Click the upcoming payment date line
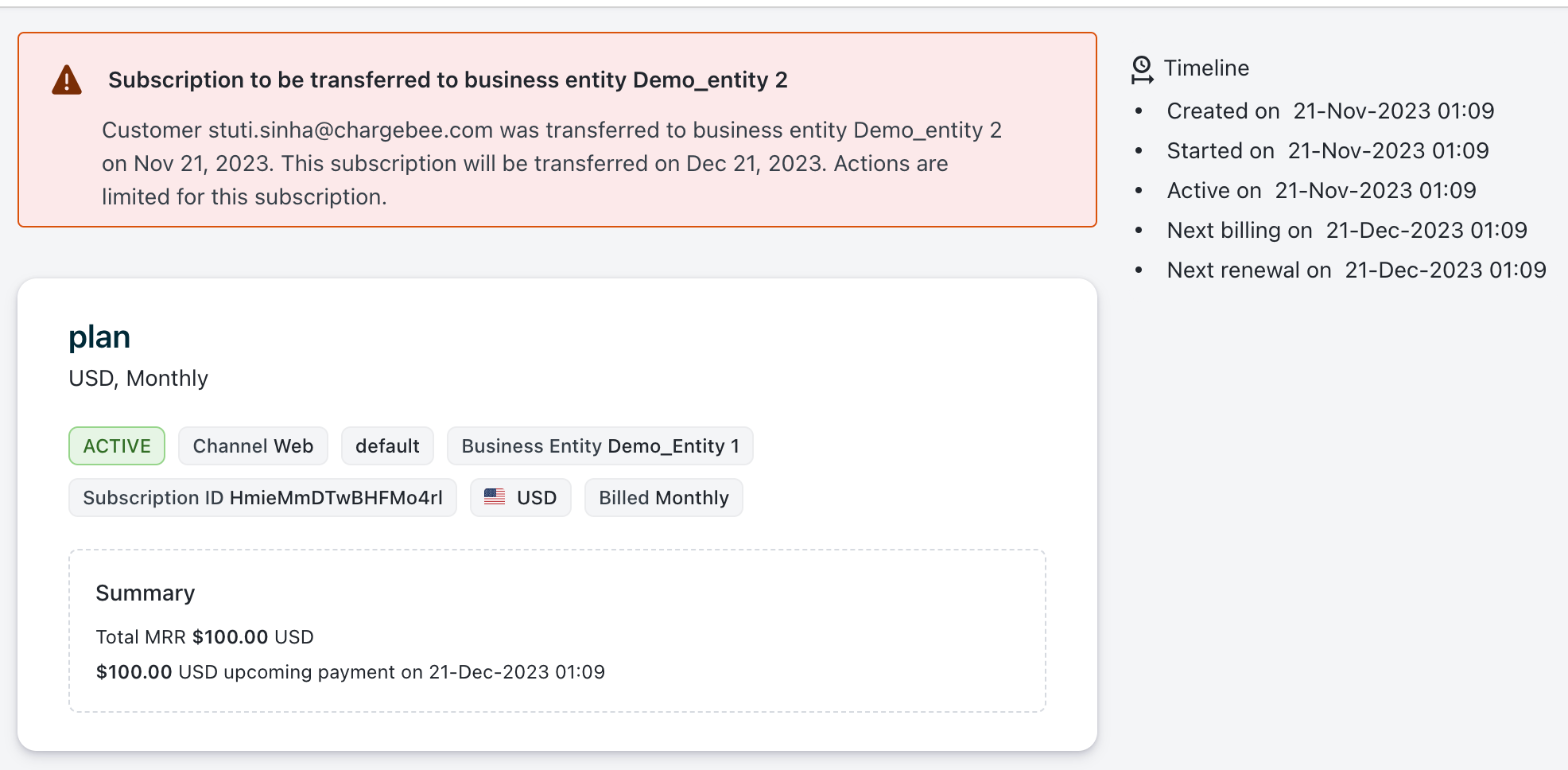Viewport: 1568px width, 770px height. point(350,672)
